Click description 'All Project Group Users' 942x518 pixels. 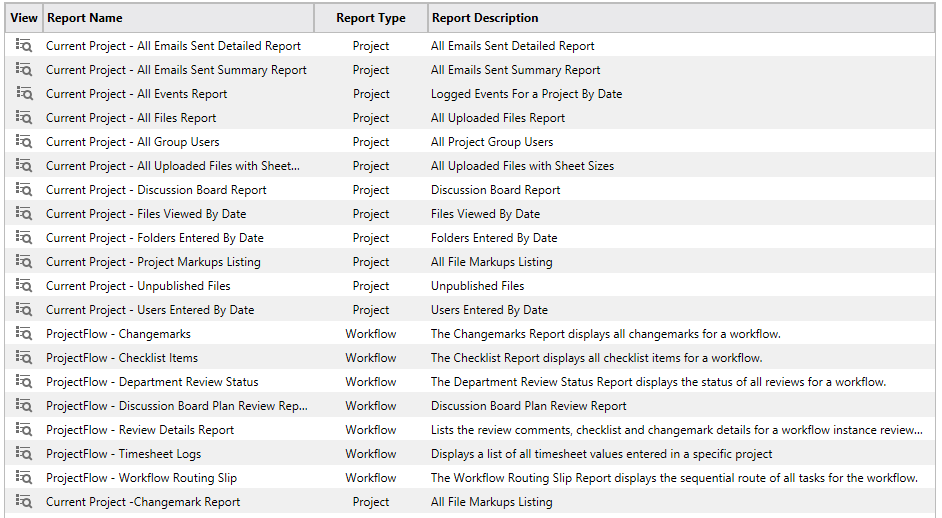pyautogui.click(x=492, y=142)
